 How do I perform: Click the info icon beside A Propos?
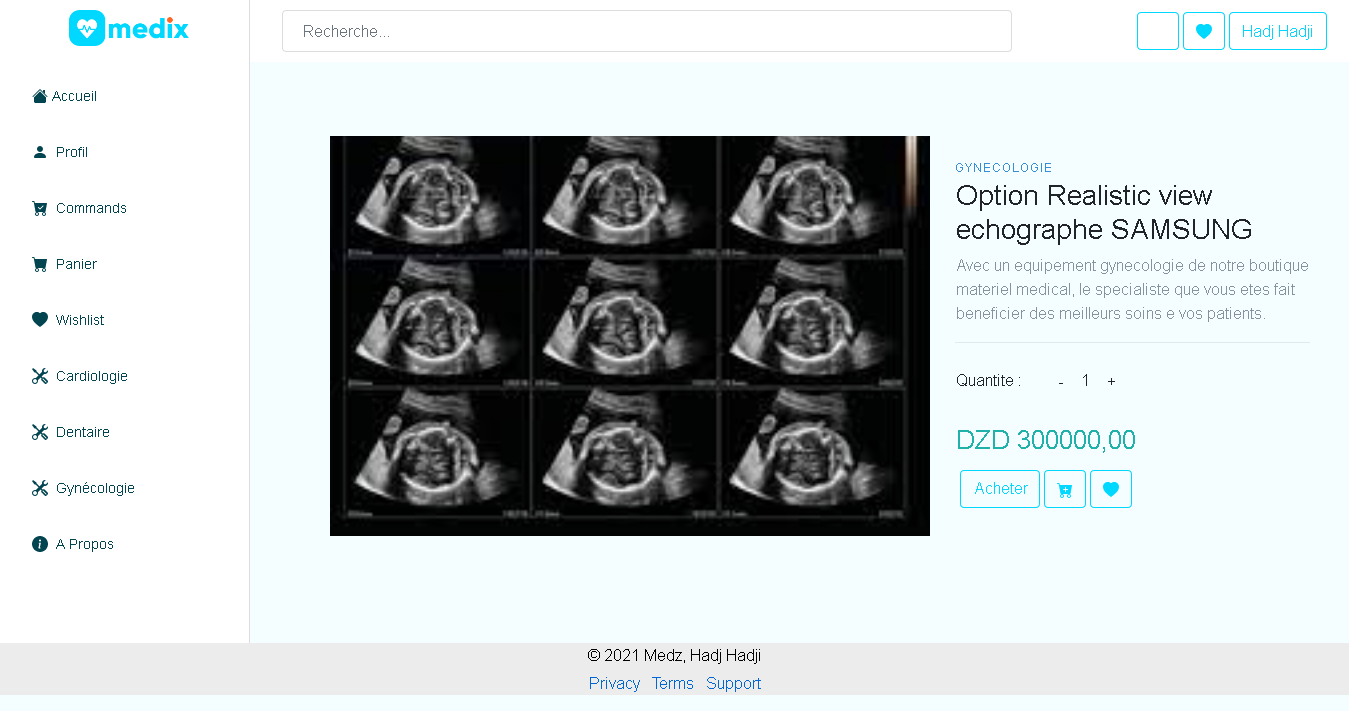[40, 544]
